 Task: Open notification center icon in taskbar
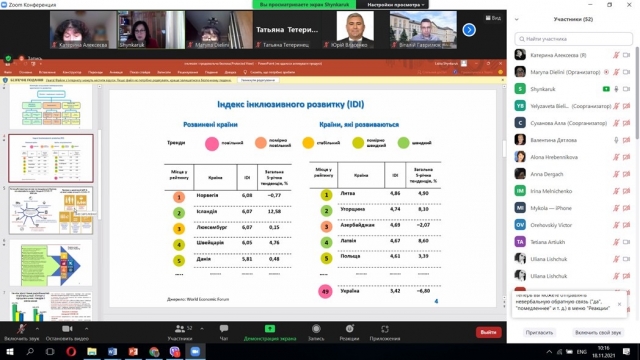pyautogui.click(x=627, y=351)
